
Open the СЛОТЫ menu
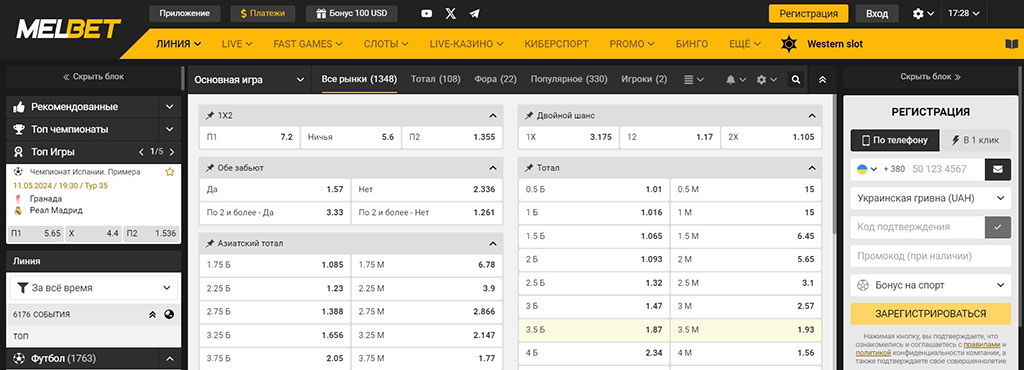386,44
